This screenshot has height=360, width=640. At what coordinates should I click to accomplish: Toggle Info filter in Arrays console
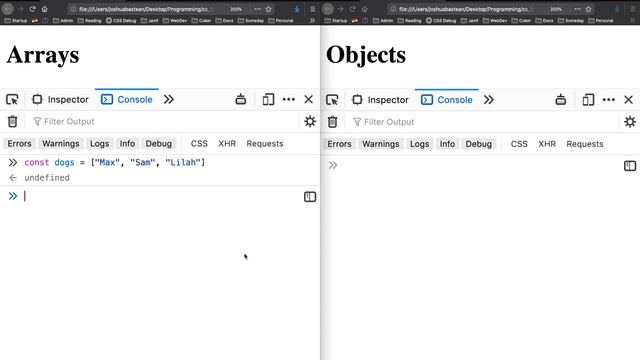127,144
